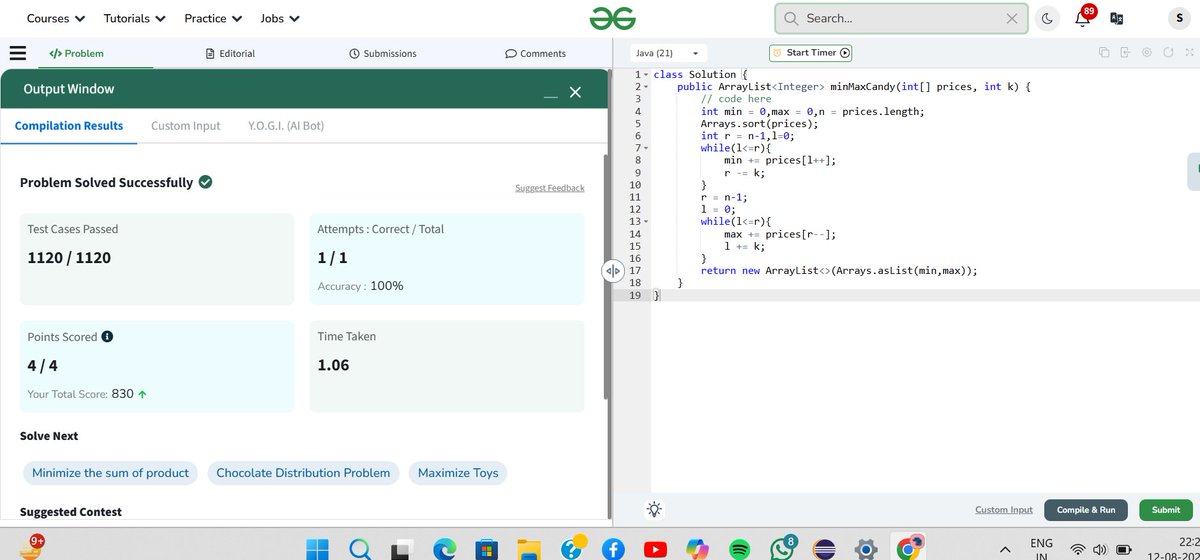The width and height of the screenshot is (1200, 560).
Task: Click the lightbulb hint icon below editor
Action: pos(654,509)
